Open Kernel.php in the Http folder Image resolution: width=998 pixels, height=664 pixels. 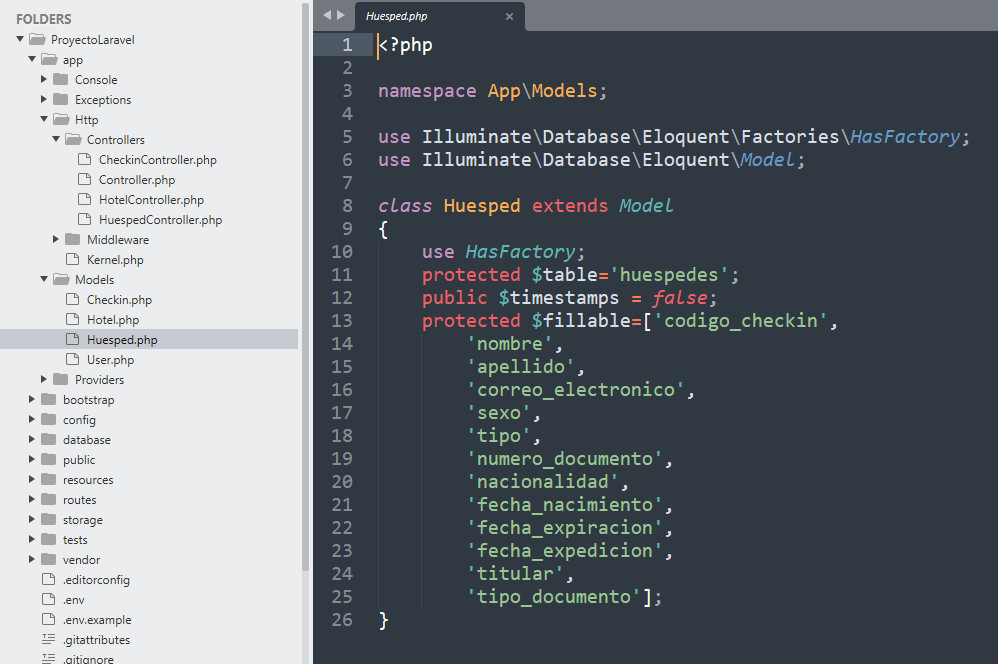point(115,260)
